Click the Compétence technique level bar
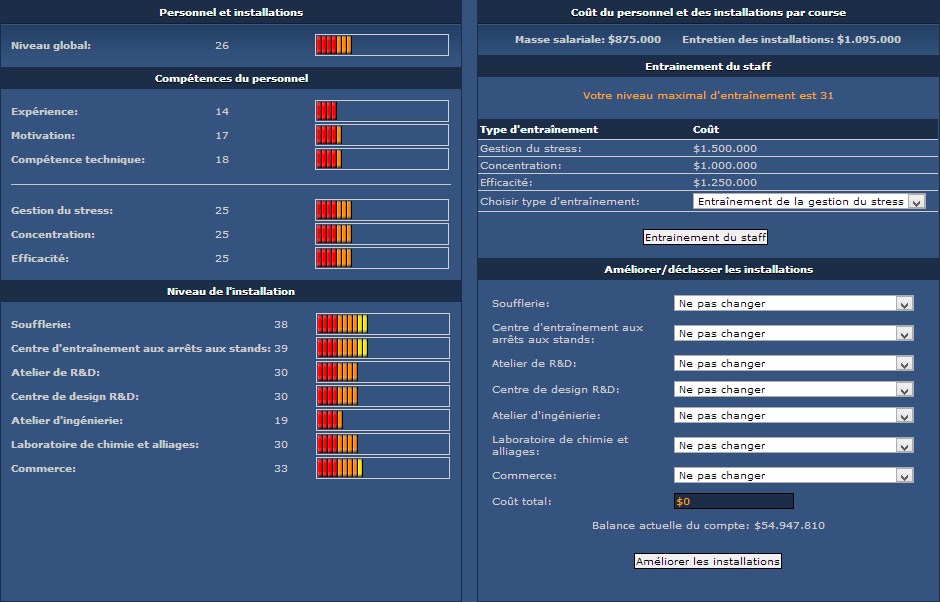This screenshot has width=940, height=602. click(382, 159)
